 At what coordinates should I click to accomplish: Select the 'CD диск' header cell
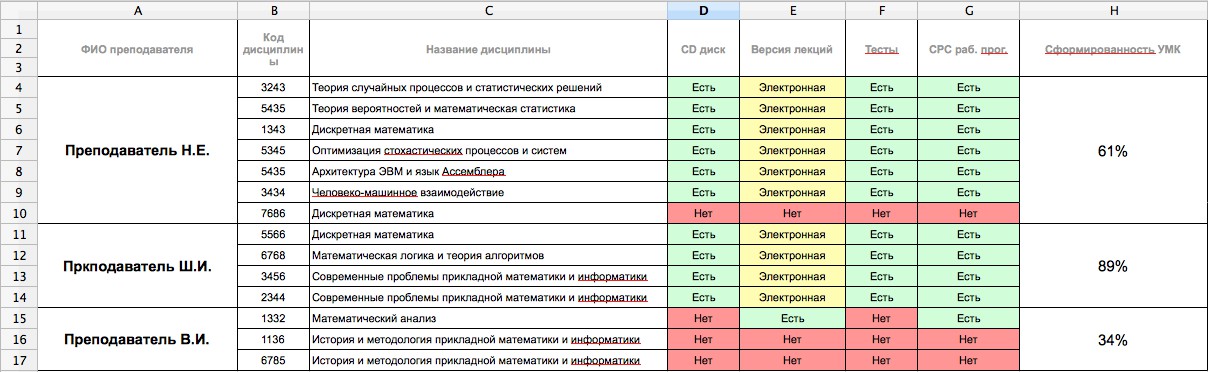704,48
